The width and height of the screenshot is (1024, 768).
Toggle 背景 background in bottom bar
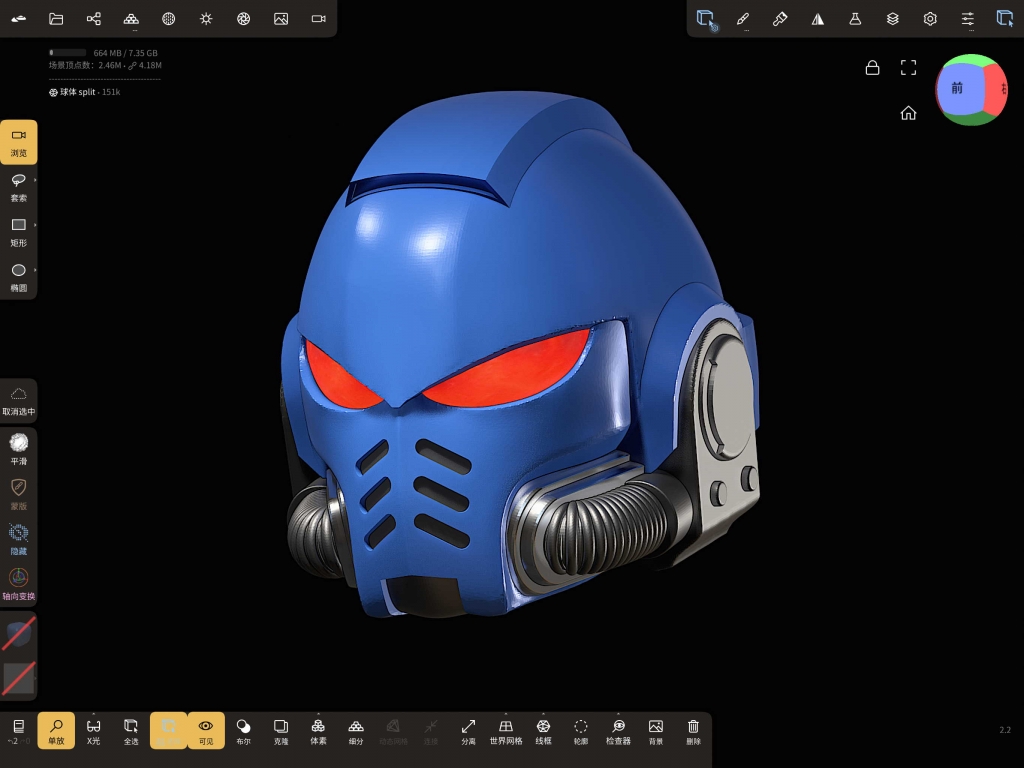[656, 731]
